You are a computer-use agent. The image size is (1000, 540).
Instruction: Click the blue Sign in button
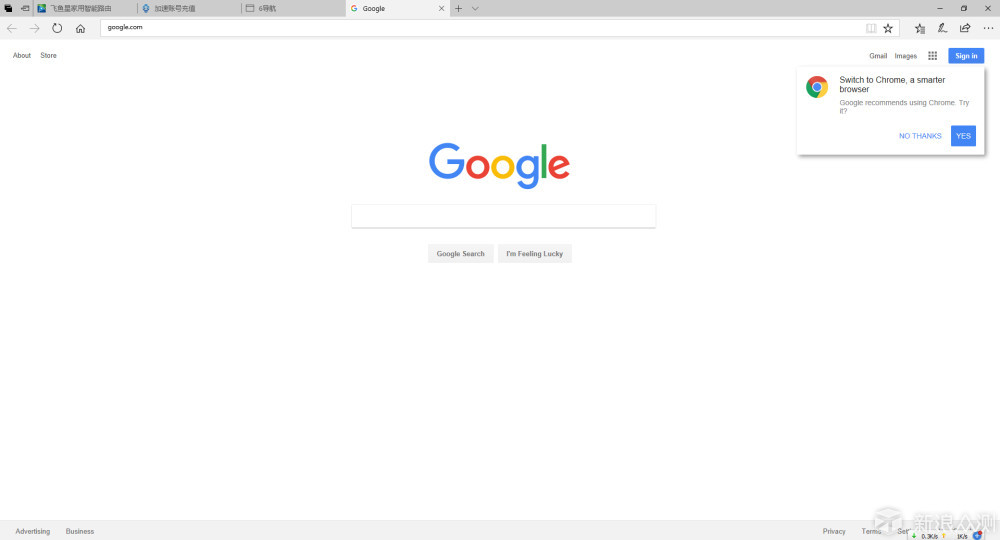tap(966, 55)
